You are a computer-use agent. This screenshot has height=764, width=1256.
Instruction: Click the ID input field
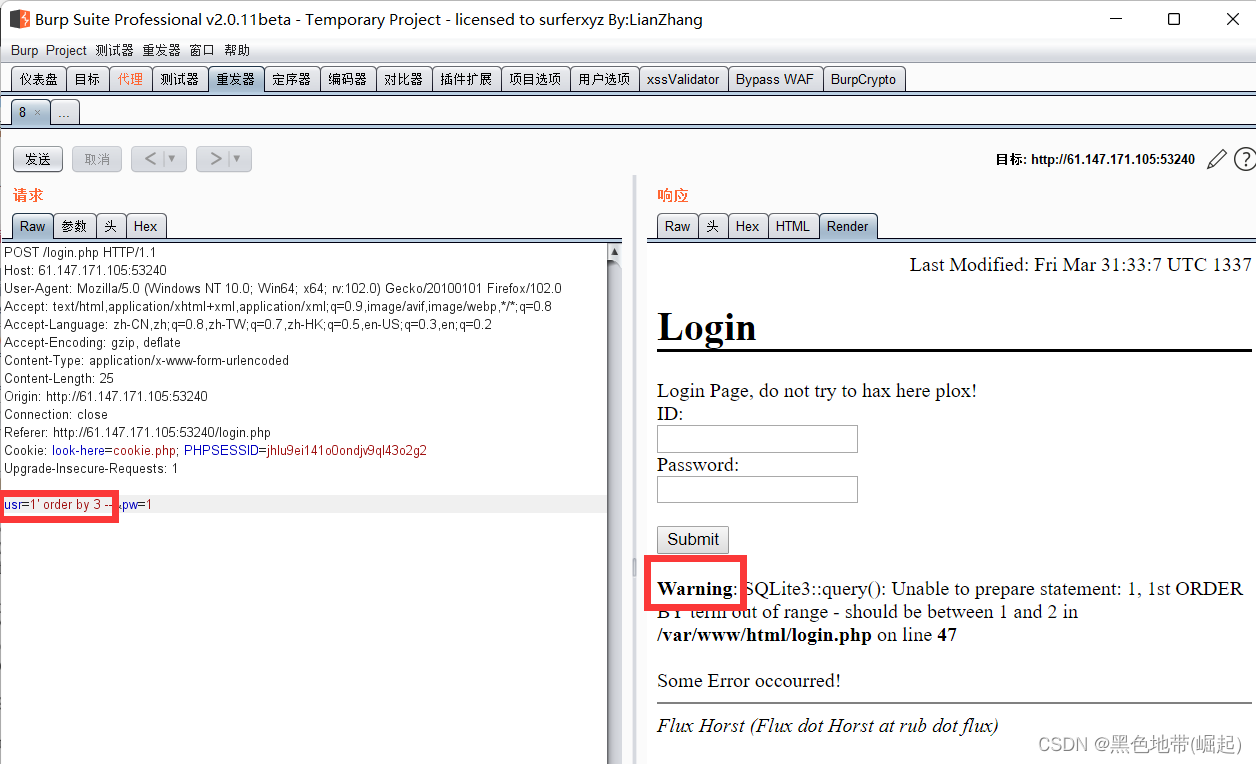(x=757, y=439)
